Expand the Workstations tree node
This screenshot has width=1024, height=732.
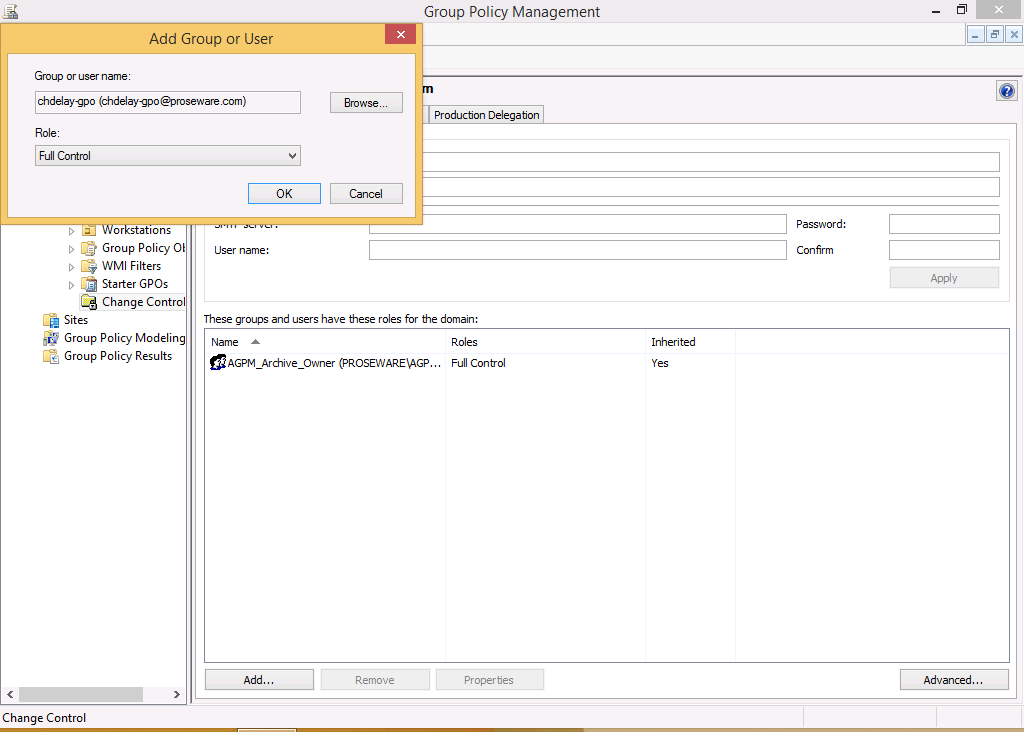point(72,230)
